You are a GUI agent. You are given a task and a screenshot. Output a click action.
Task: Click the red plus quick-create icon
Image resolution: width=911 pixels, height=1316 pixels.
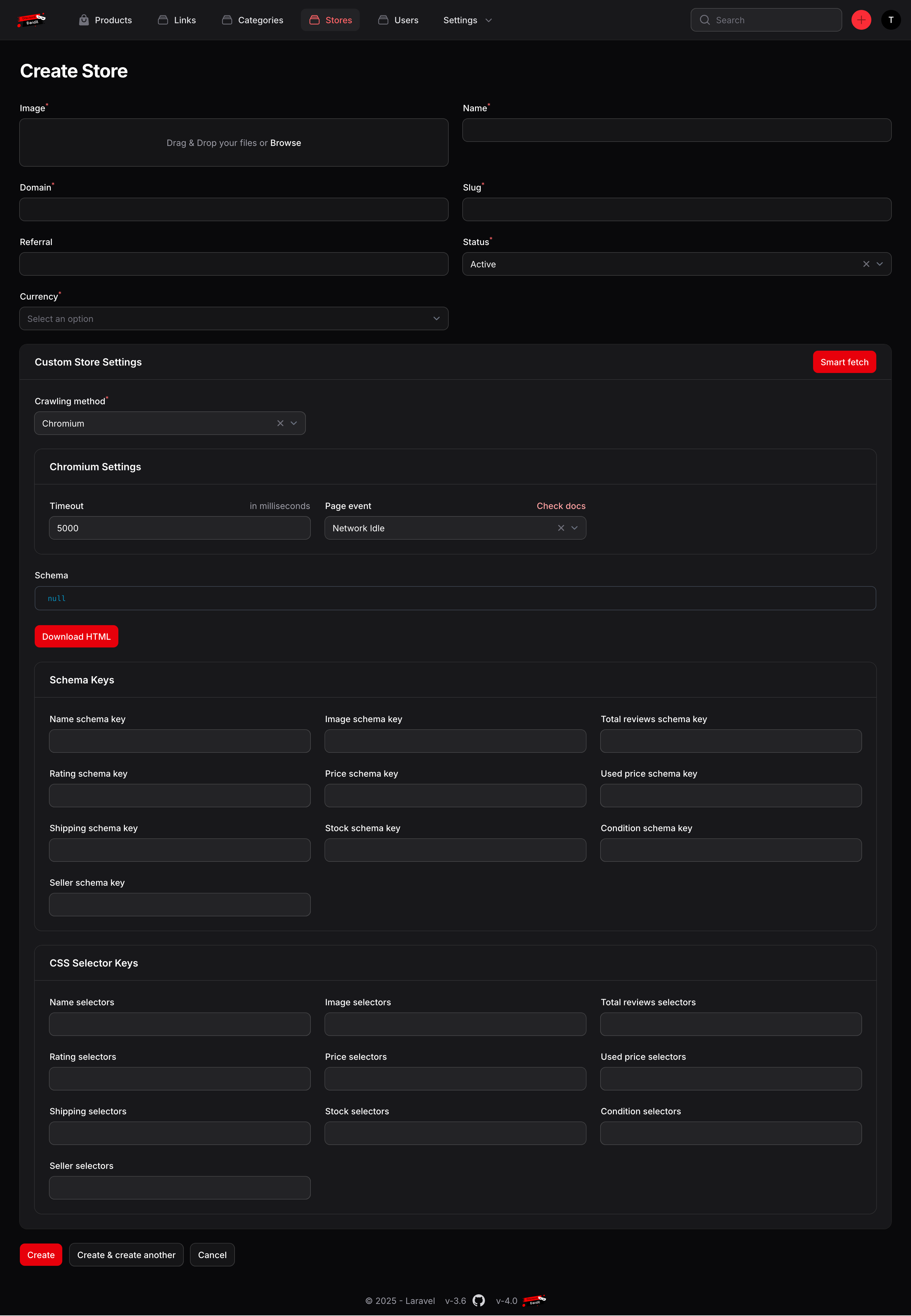click(861, 20)
